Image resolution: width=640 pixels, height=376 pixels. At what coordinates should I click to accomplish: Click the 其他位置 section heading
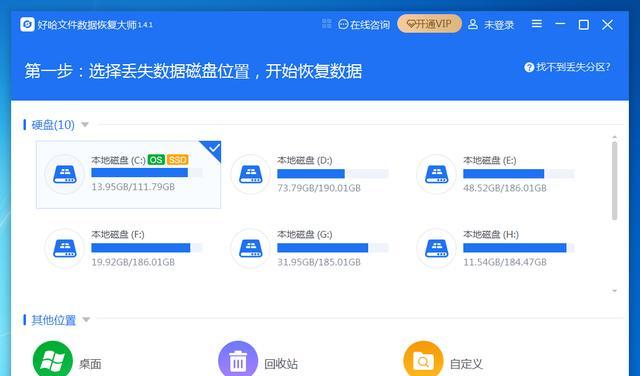53,320
